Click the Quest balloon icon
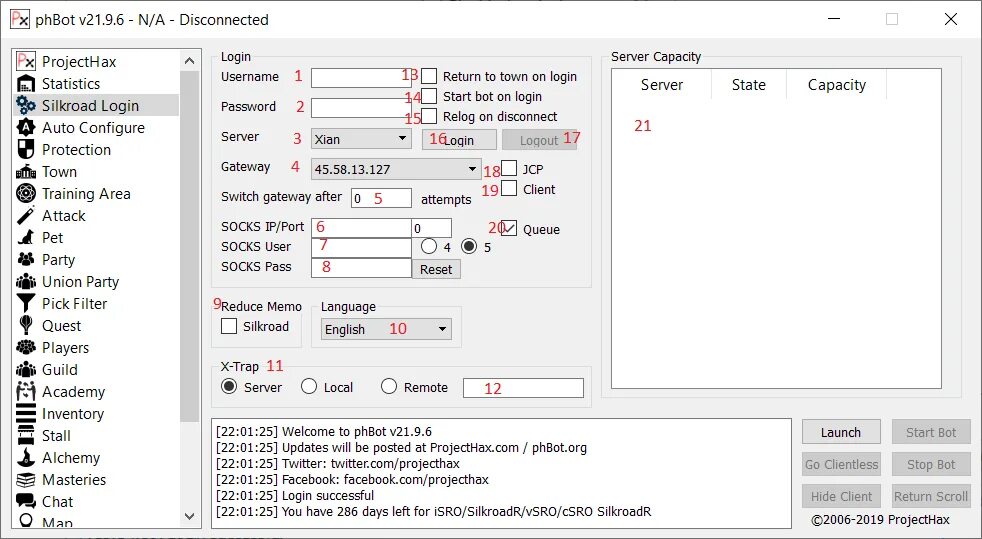 point(26,326)
